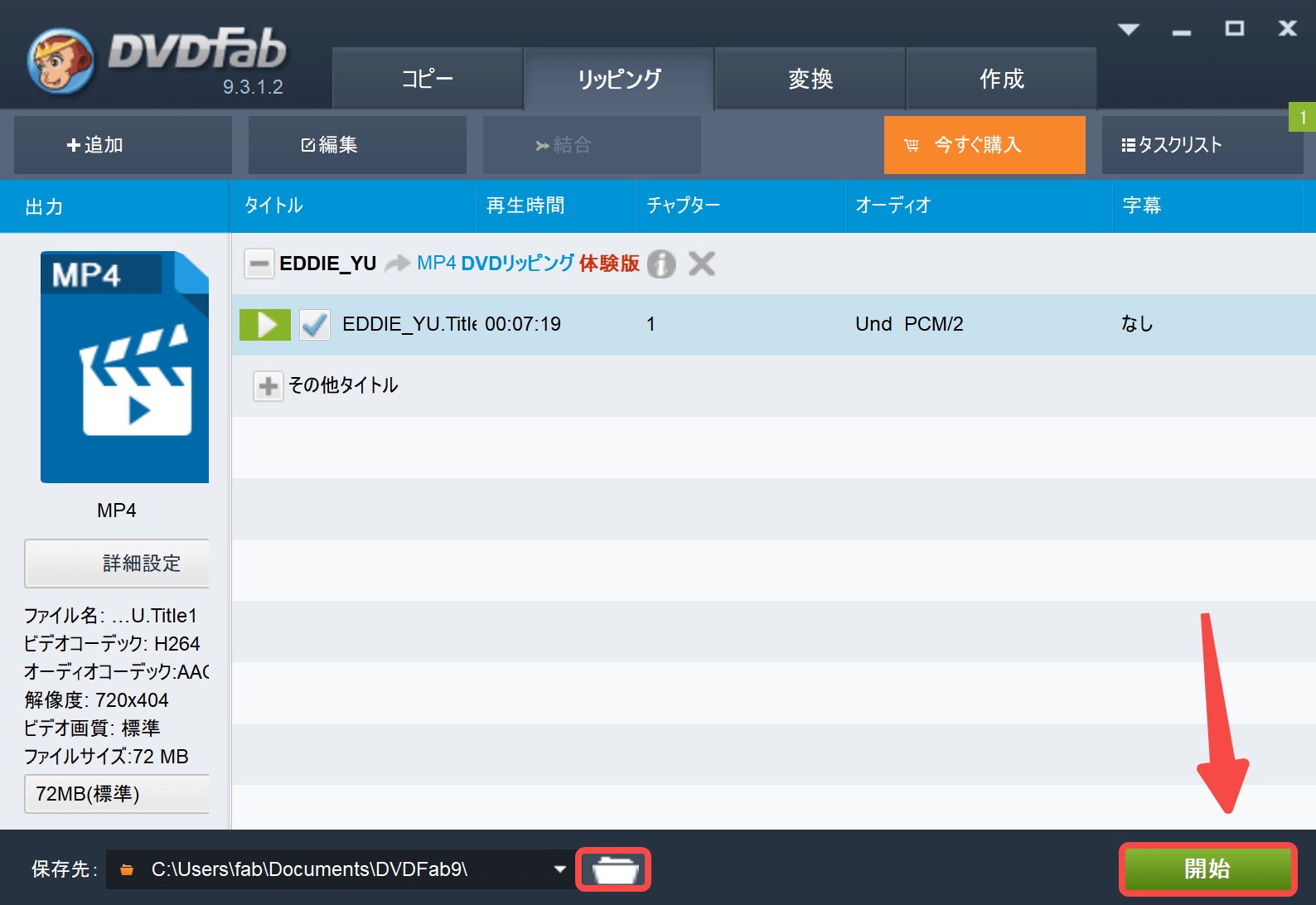Play preview of EDDIE_YU.Title
The height and width of the screenshot is (905, 1316).
click(265, 324)
